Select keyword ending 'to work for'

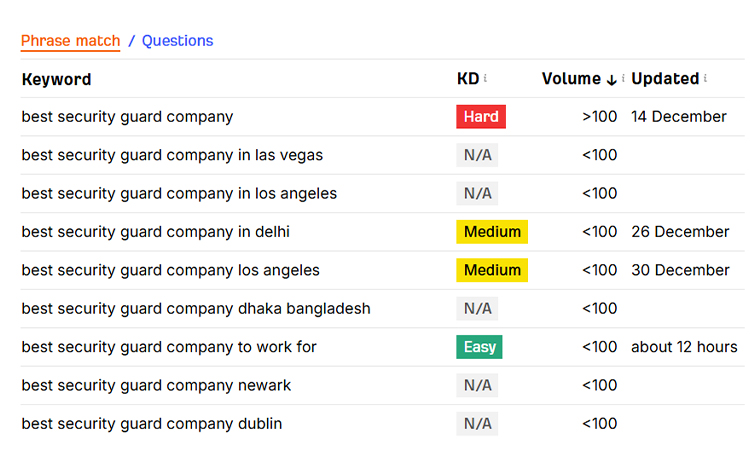tap(169, 347)
